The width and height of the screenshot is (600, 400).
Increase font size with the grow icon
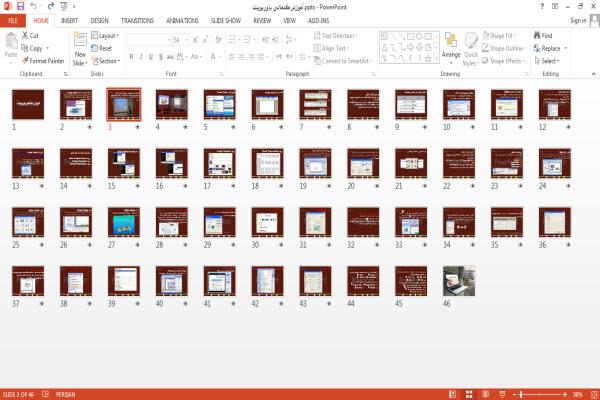tap(196, 40)
